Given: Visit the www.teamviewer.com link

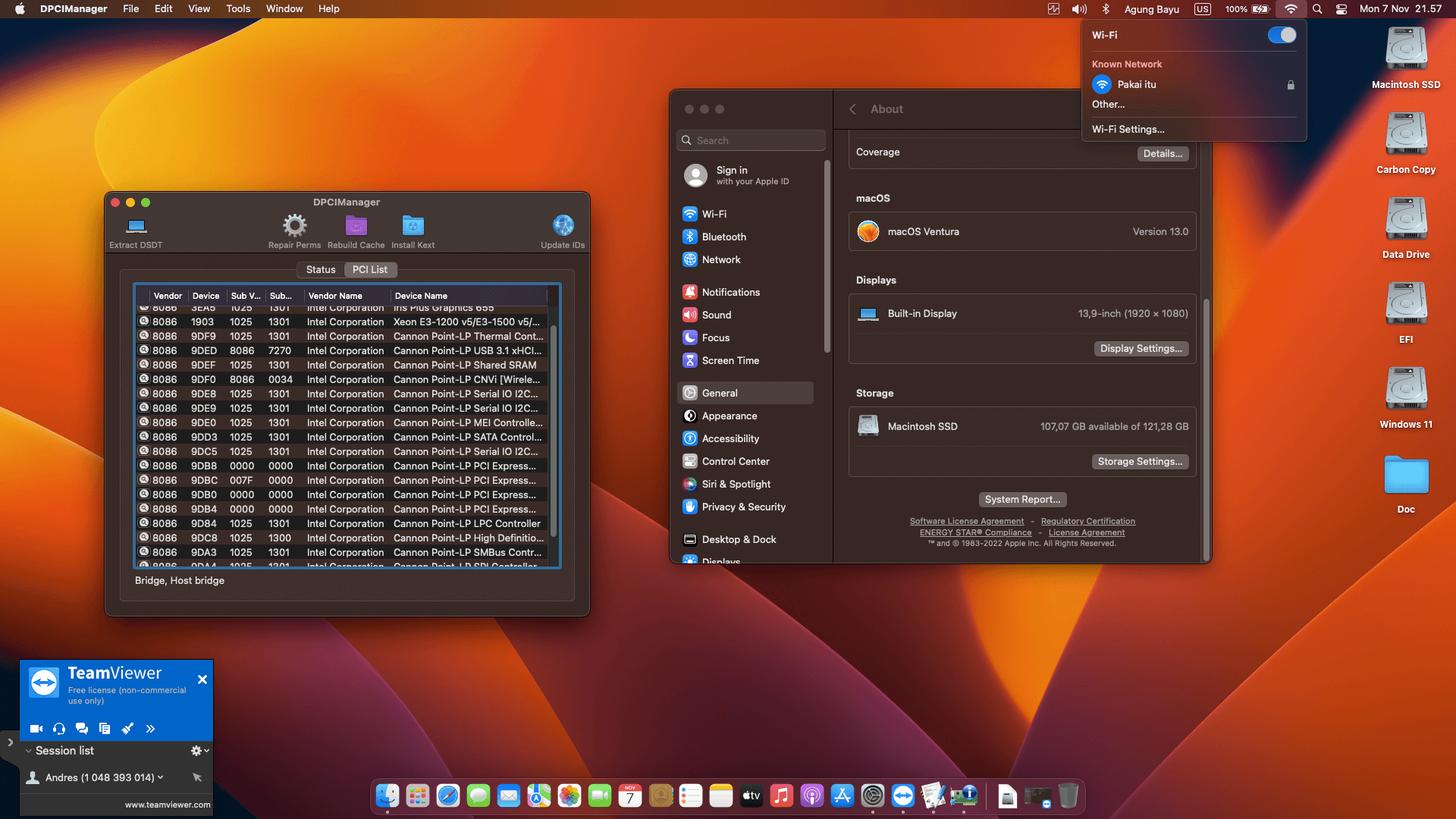Looking at the screenshot, I should [x=168, y=805].
